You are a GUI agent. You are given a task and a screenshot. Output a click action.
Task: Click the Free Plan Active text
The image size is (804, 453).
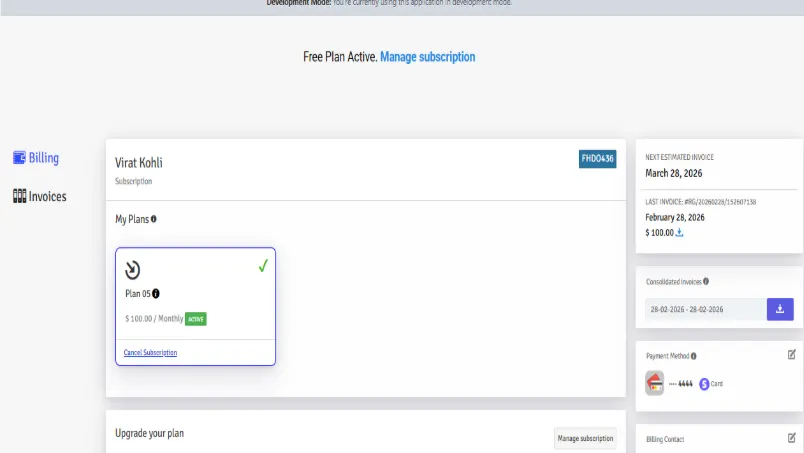[x=340, y=57]
